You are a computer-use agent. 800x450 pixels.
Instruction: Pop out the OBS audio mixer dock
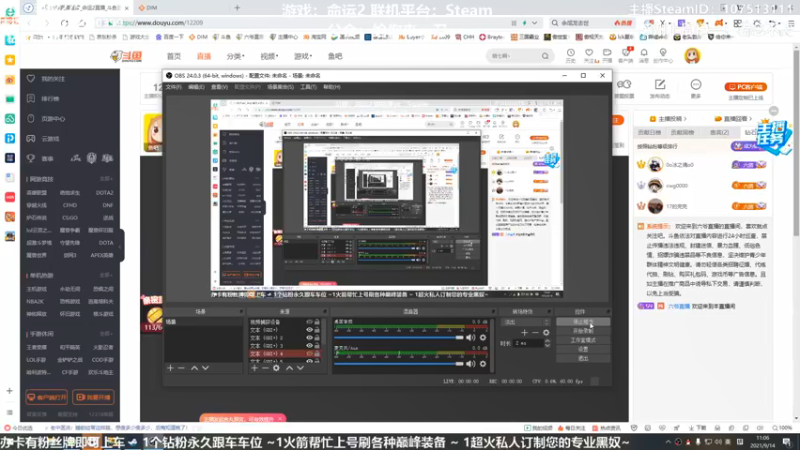click(x=493, y=311)
